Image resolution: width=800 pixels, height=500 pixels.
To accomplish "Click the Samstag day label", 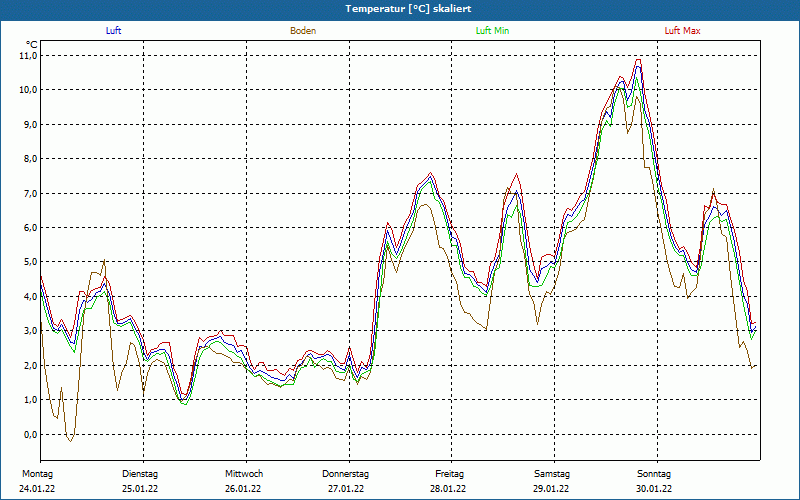I will (x=552, y=474).
